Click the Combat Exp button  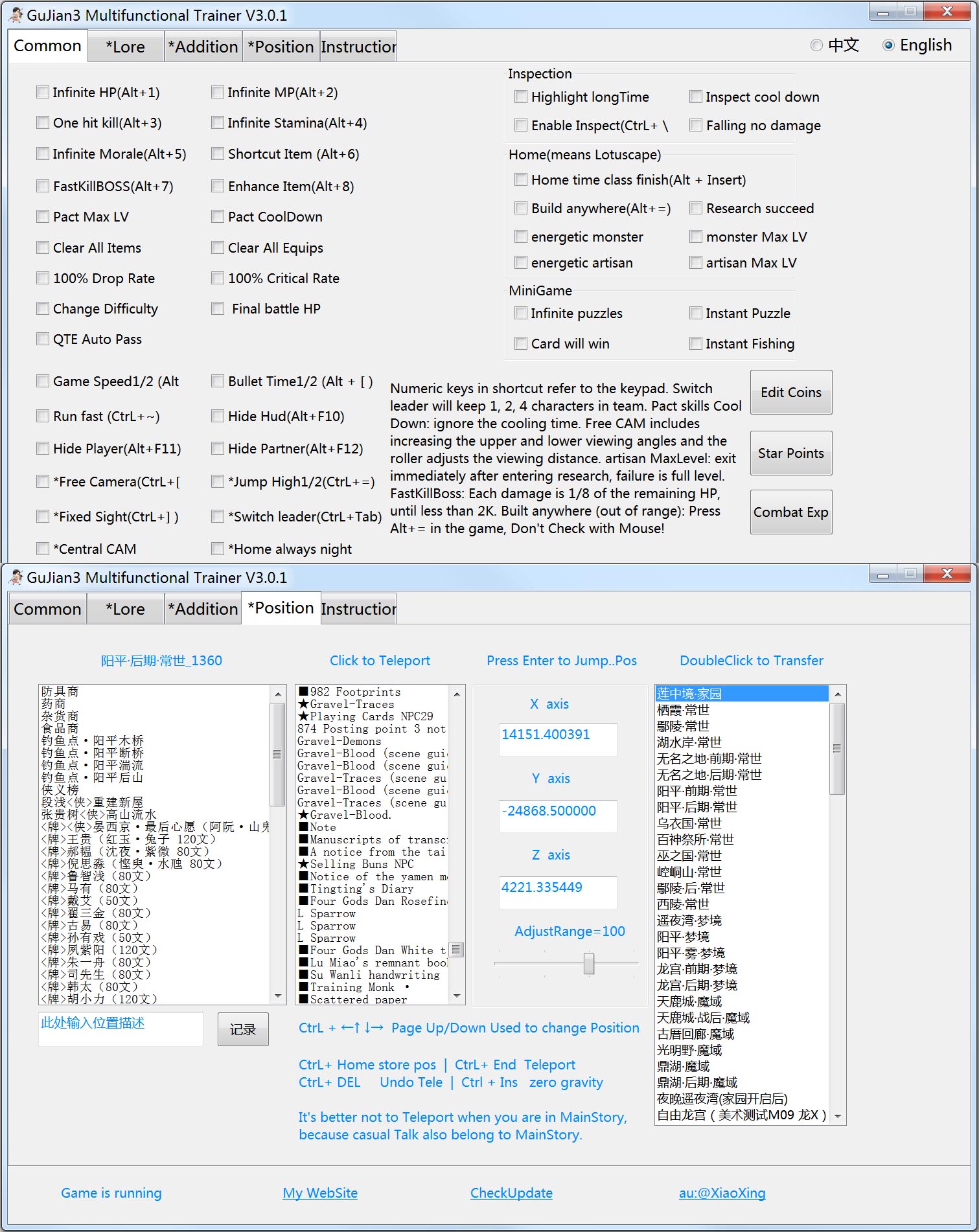(x=791, y=512)
